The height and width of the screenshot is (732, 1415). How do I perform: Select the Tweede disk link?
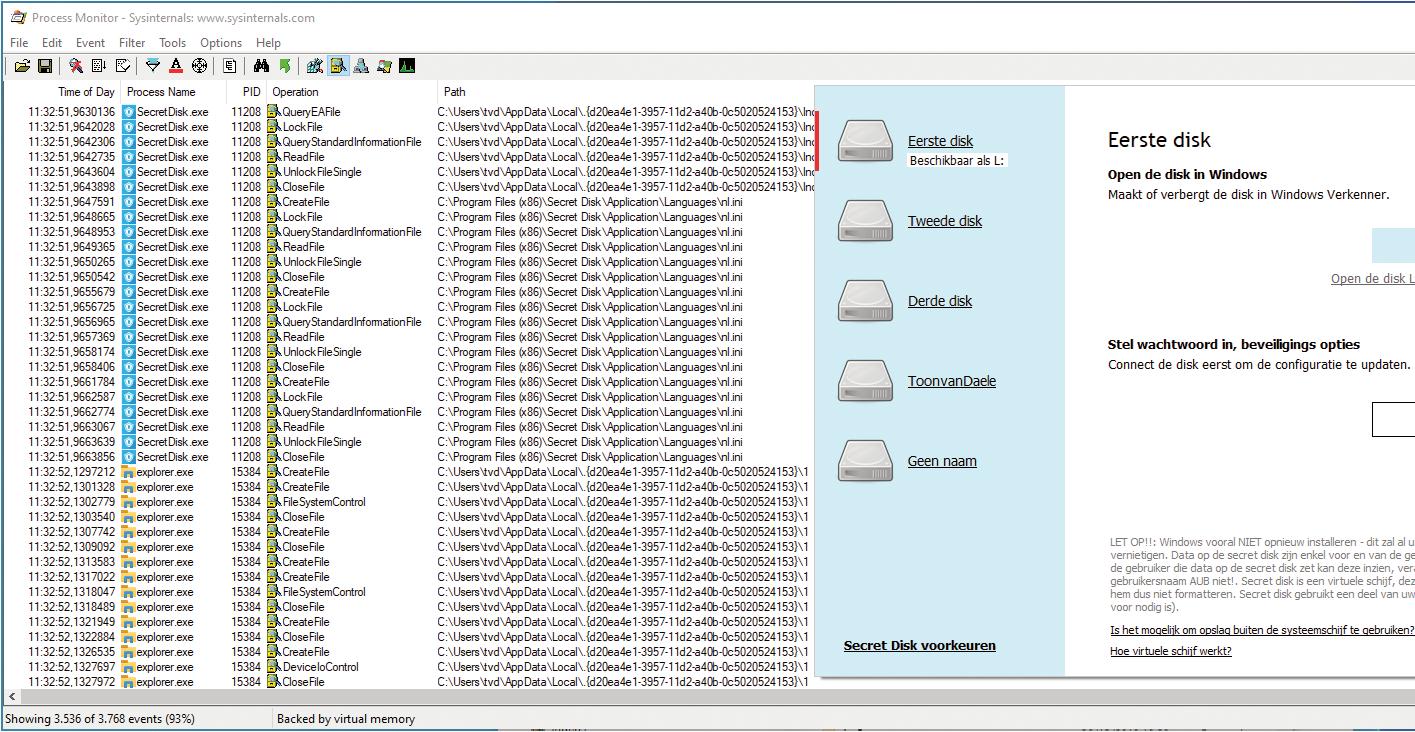coord(945,221)
